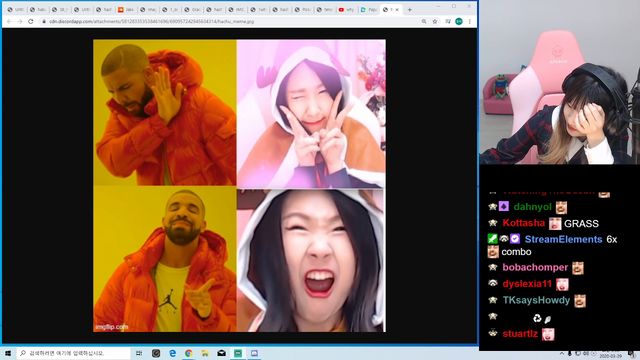Reload the page with the refresh icon
Screen dimensions: 640x360
point(31,21)
